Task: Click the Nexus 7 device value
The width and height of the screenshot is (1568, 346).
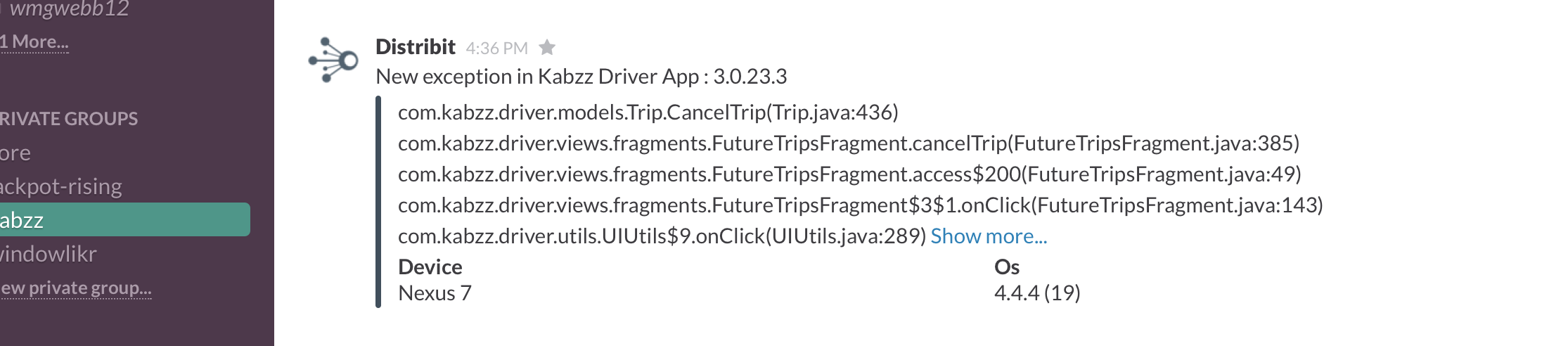Action: coord(435,293)
